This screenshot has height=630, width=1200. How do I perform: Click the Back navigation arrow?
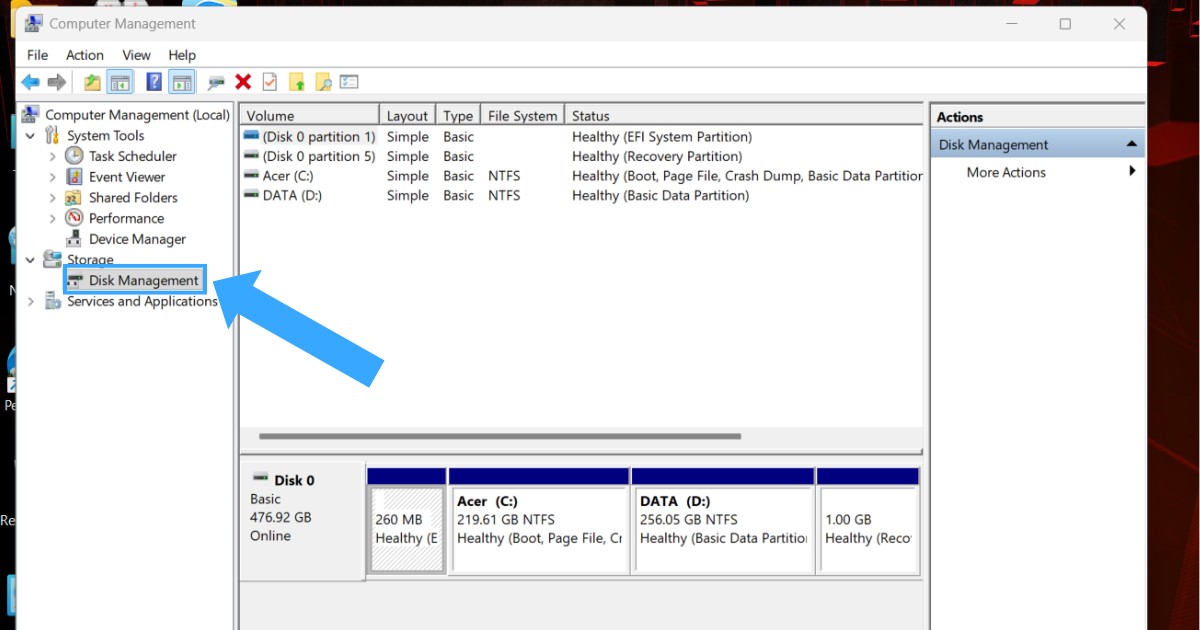tap(30, 81)
